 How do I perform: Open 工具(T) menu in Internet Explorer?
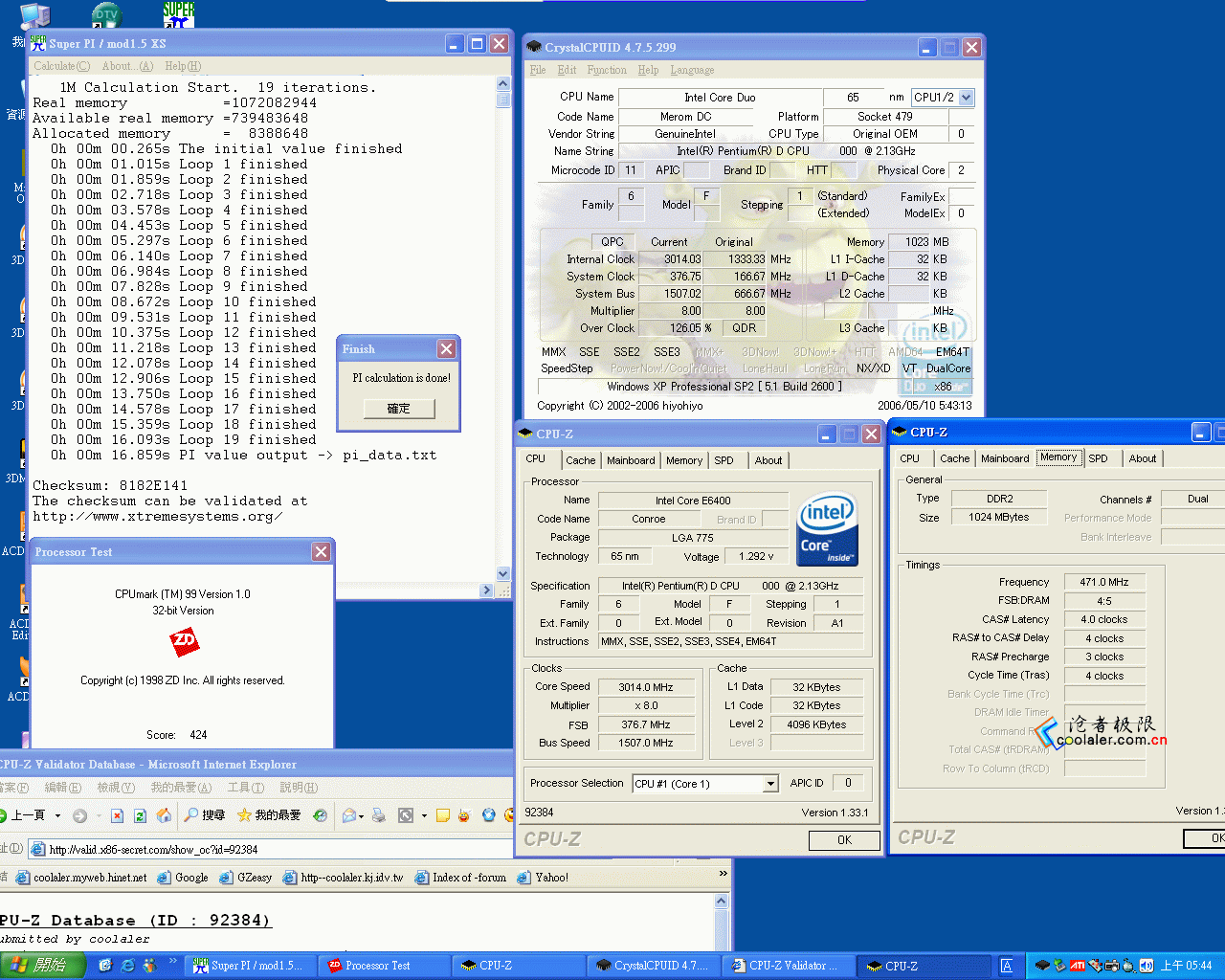[x=245, y=788]
